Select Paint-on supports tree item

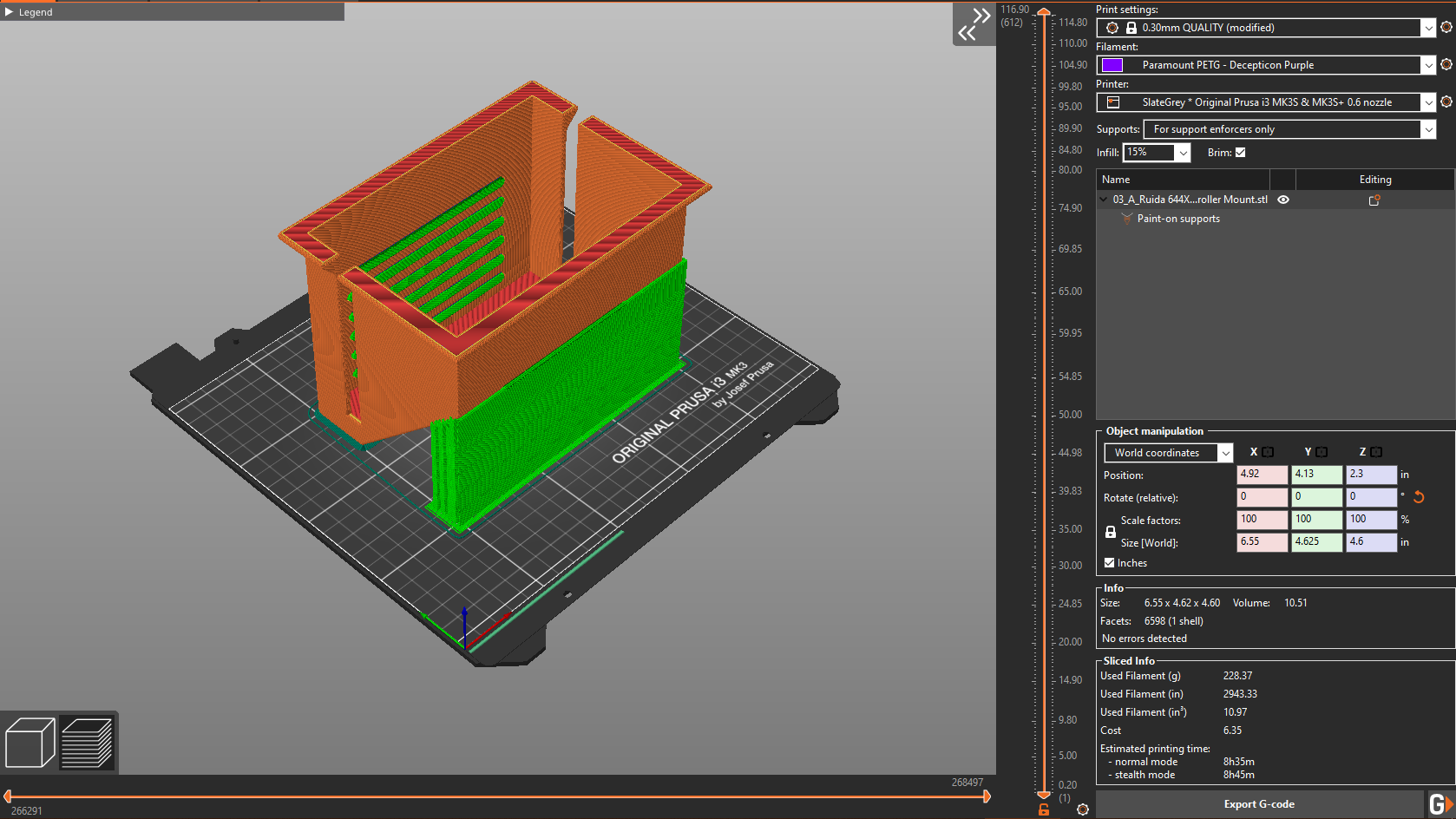pyautogui.click(x=1177, y=219)
